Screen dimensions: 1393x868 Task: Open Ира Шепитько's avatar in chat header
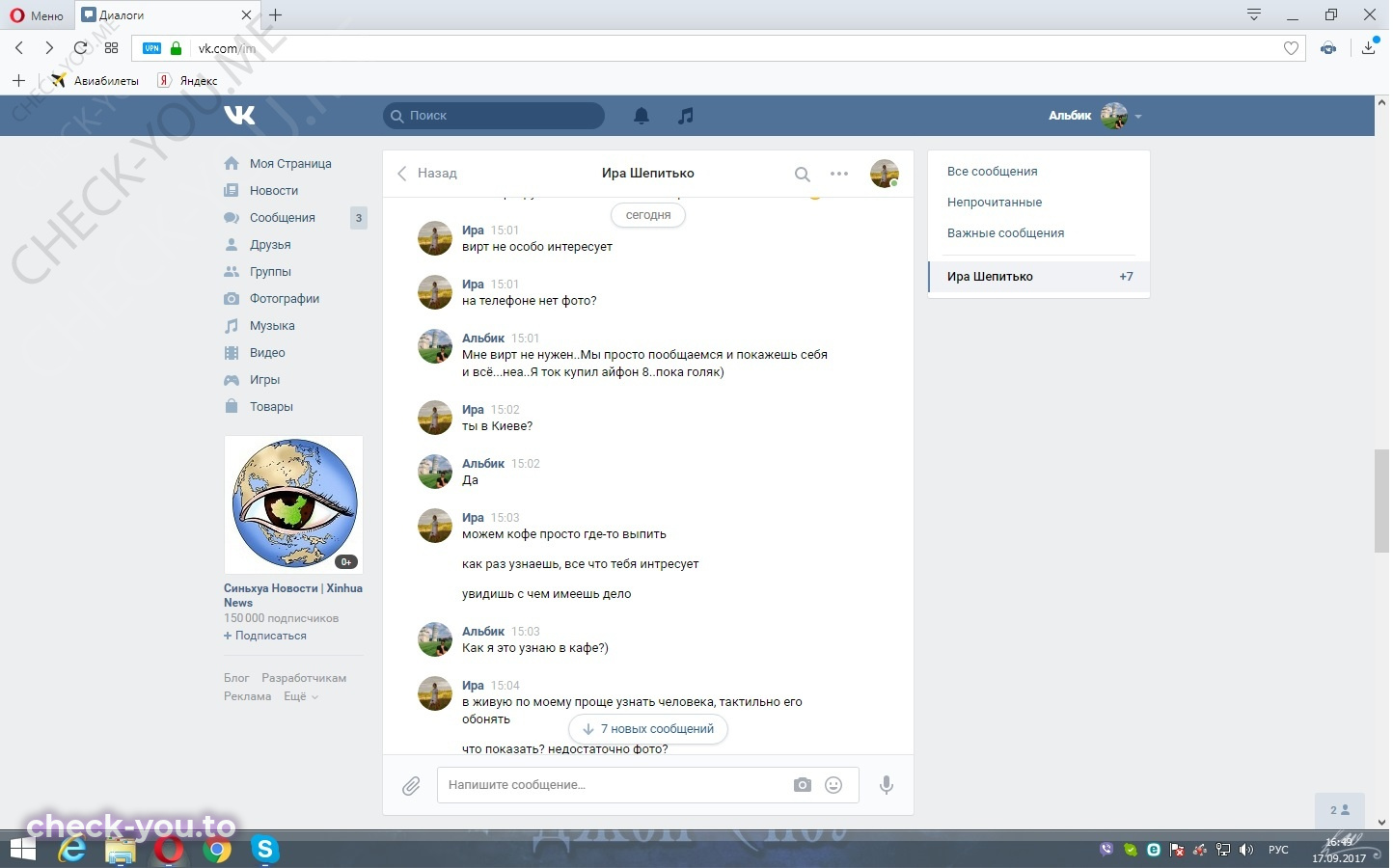pos(885,174)
